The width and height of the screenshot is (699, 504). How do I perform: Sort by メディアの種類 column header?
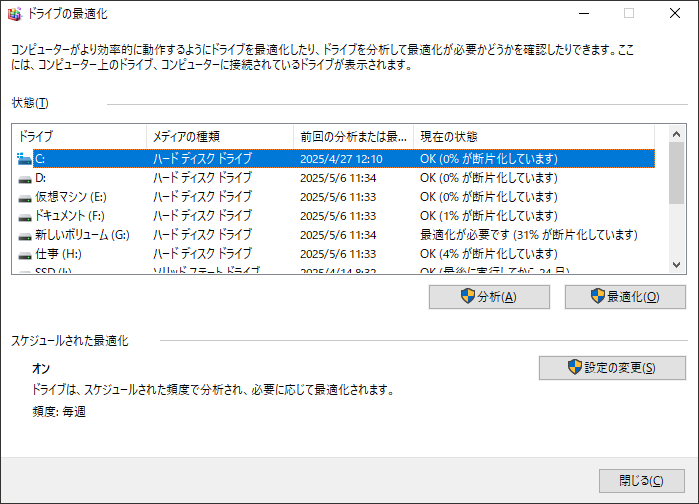[220, 136]
